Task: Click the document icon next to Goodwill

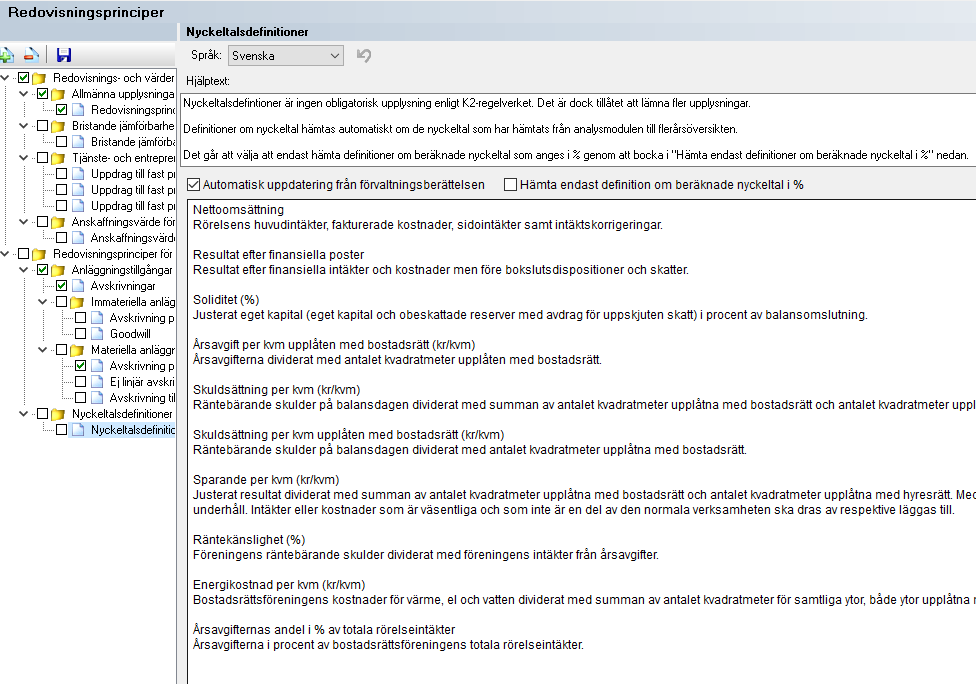Action: click(96, 334)
